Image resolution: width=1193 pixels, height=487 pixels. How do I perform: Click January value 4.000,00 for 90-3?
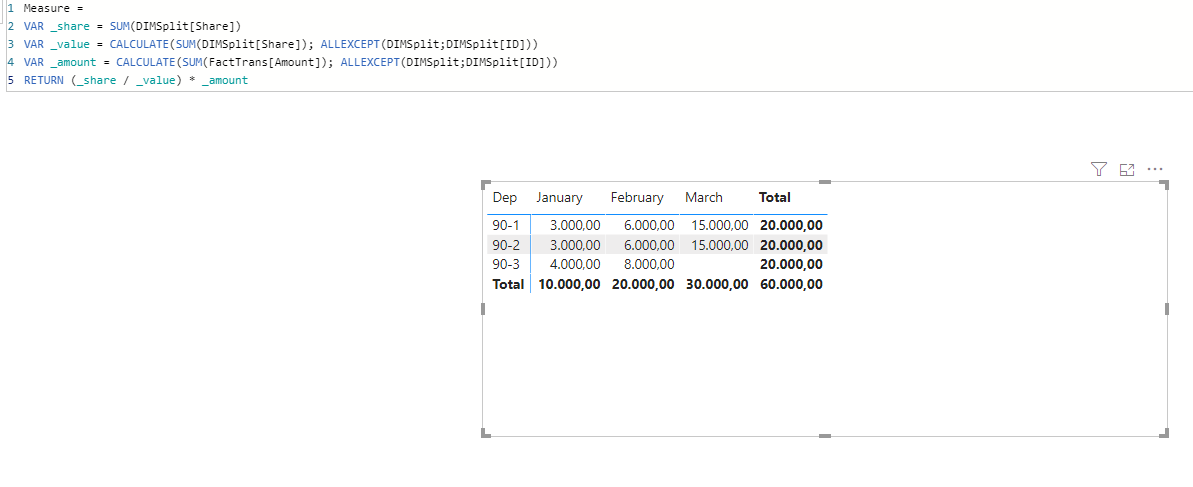pyautogui.click(x=575, y=265)
